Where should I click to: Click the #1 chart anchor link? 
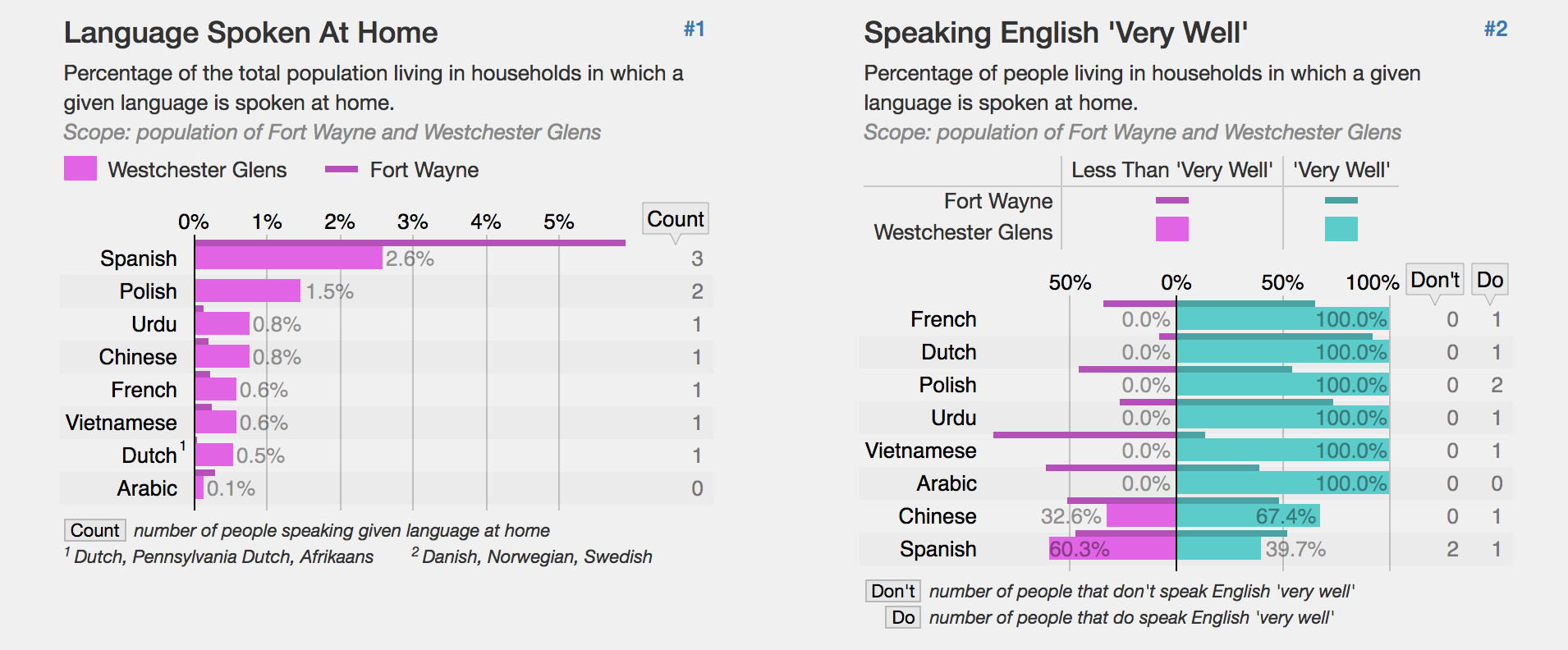click(x=694, y=30)
